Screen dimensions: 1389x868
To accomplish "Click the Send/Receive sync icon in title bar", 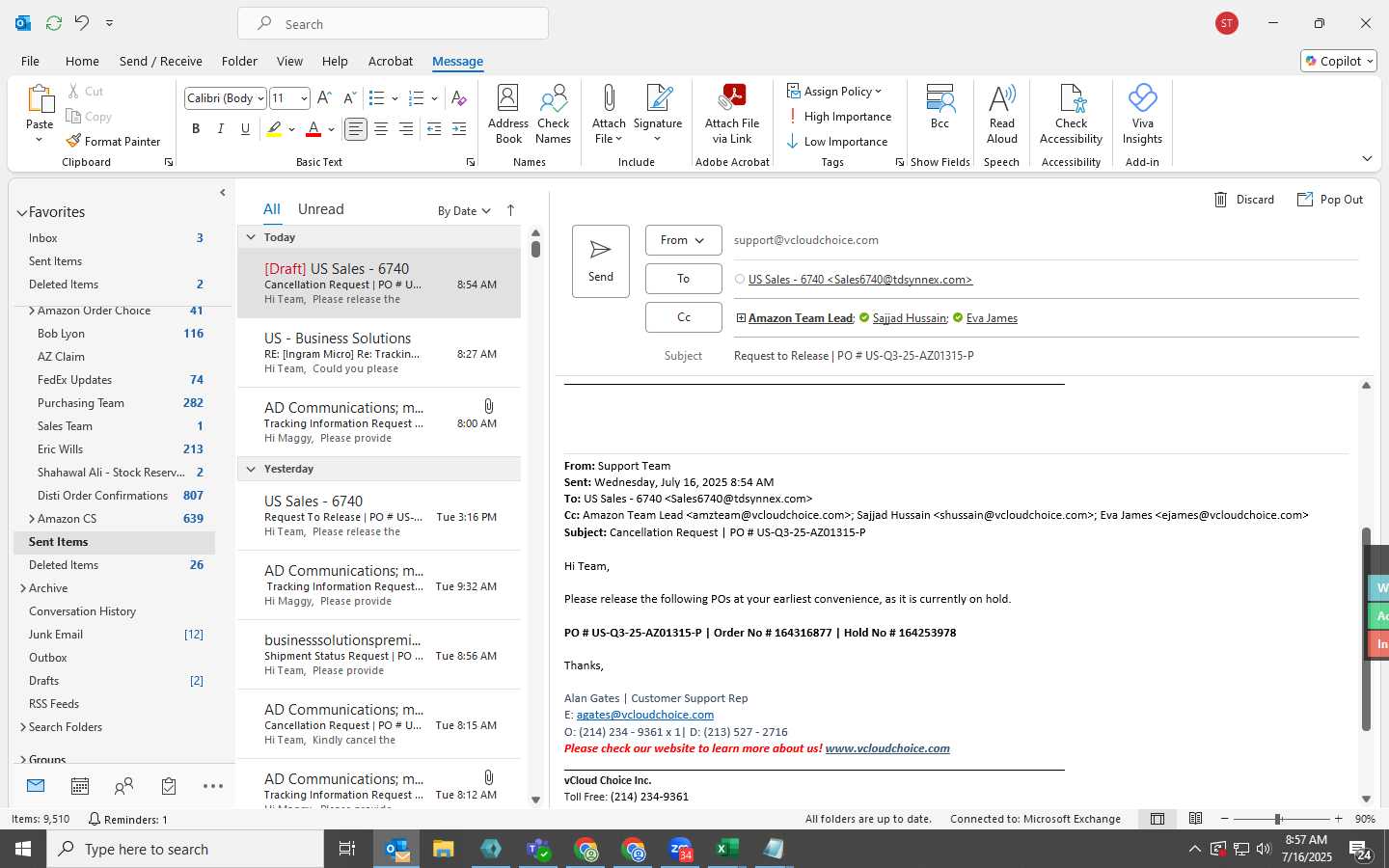I will pyautogui.click(x=54, y=22).
